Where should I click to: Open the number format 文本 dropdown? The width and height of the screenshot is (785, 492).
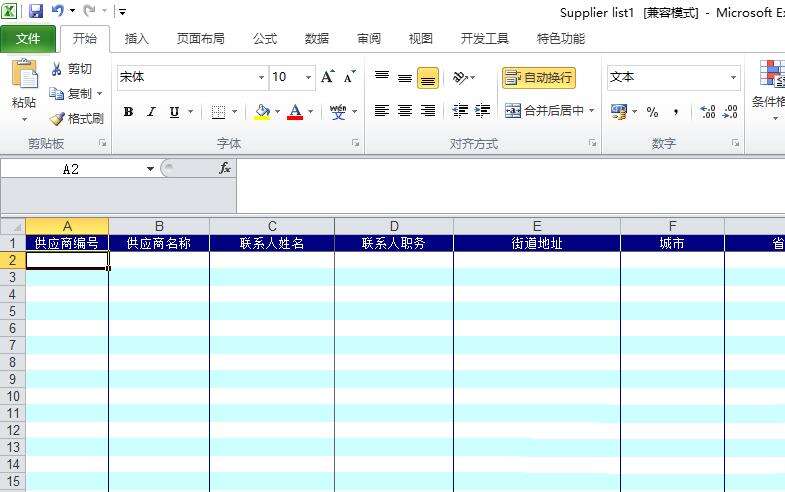click(x=733, y=78)
